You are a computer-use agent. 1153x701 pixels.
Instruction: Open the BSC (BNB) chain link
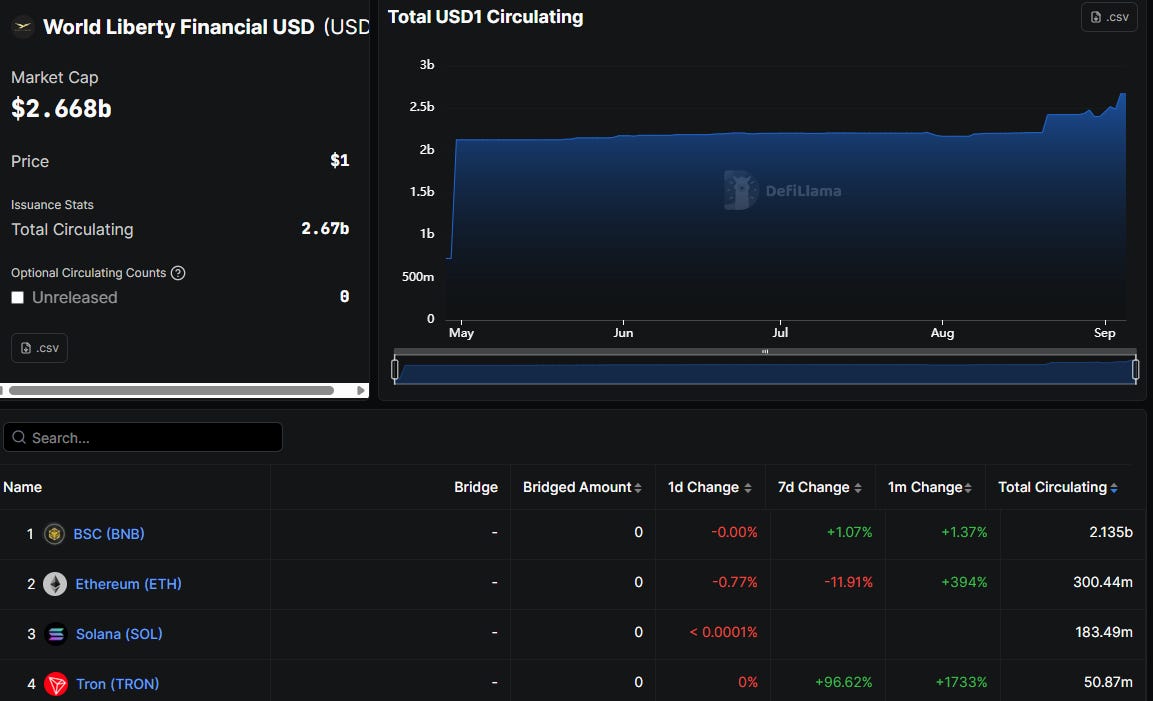109,534
